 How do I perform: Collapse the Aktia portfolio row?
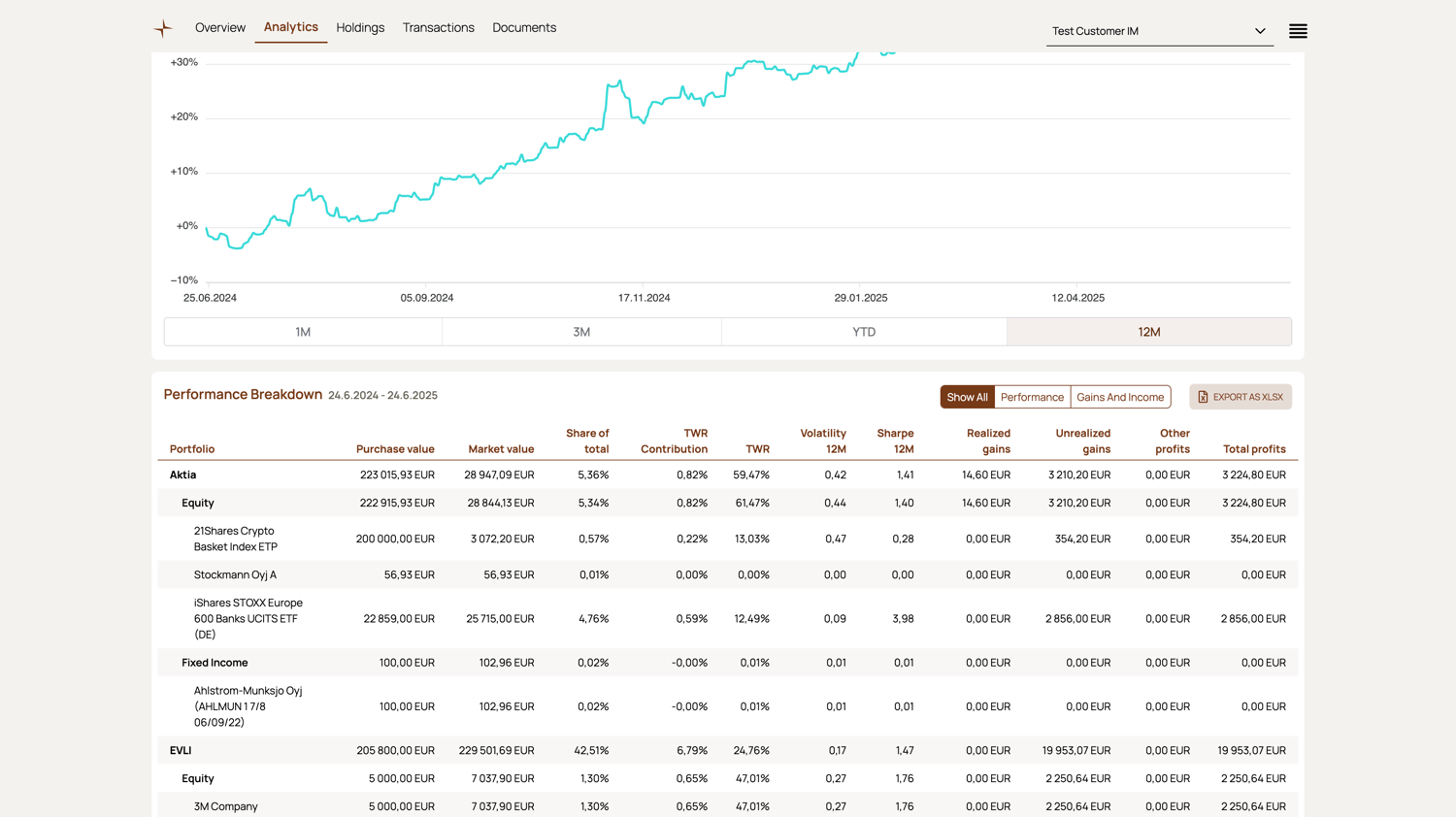(x=183, y=475)
